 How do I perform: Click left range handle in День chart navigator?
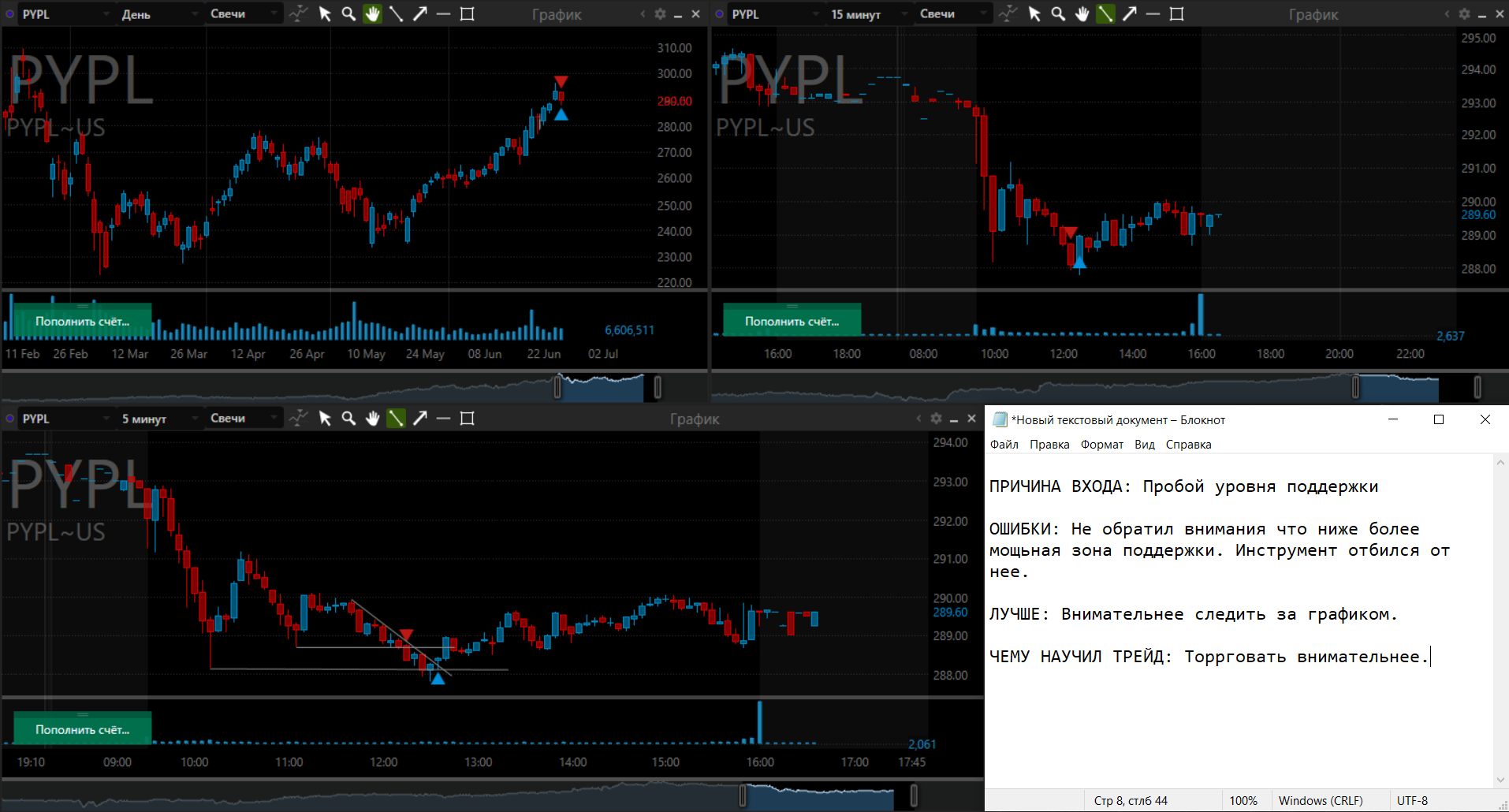557,386
